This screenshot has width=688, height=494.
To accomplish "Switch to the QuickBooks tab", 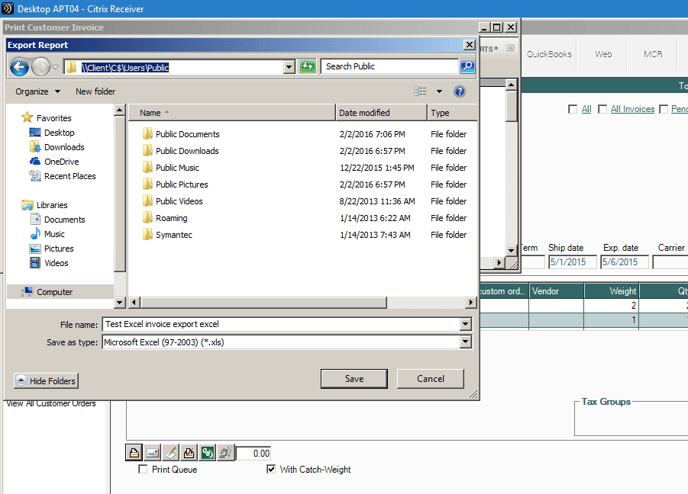I will point(549,54).
